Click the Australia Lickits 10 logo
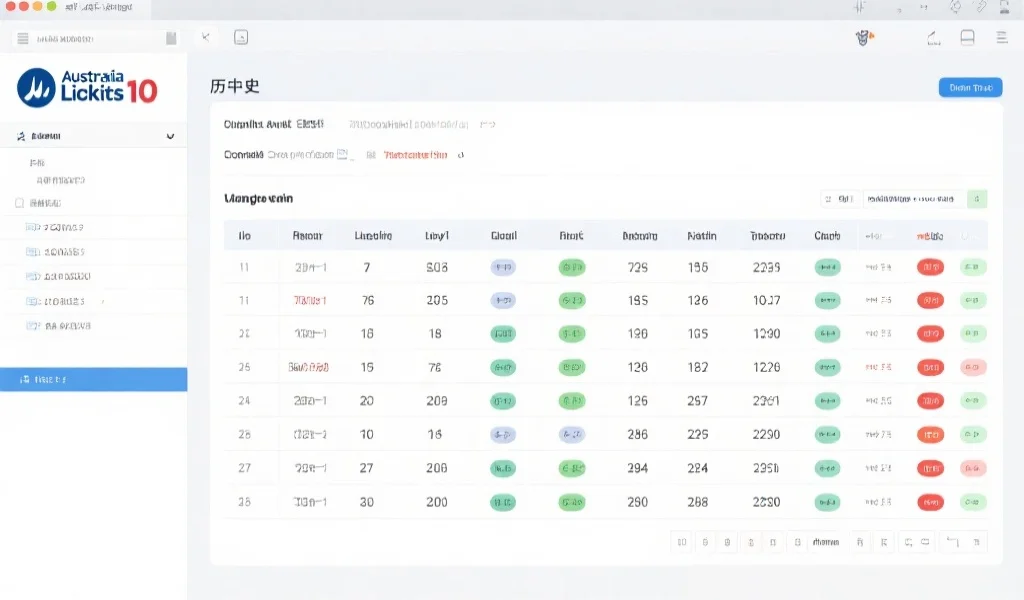Screen dimensions: 1024x600 click(87, 87)
